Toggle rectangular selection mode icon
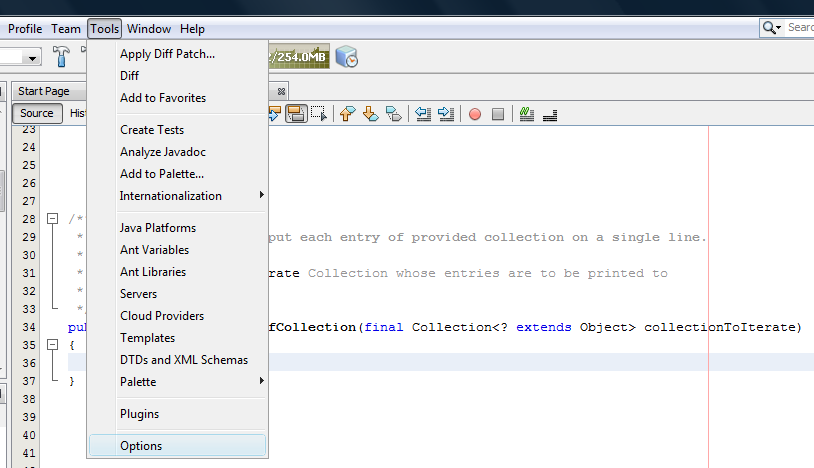The height and width of the screenshot is (468, 814). click(319, 114)
